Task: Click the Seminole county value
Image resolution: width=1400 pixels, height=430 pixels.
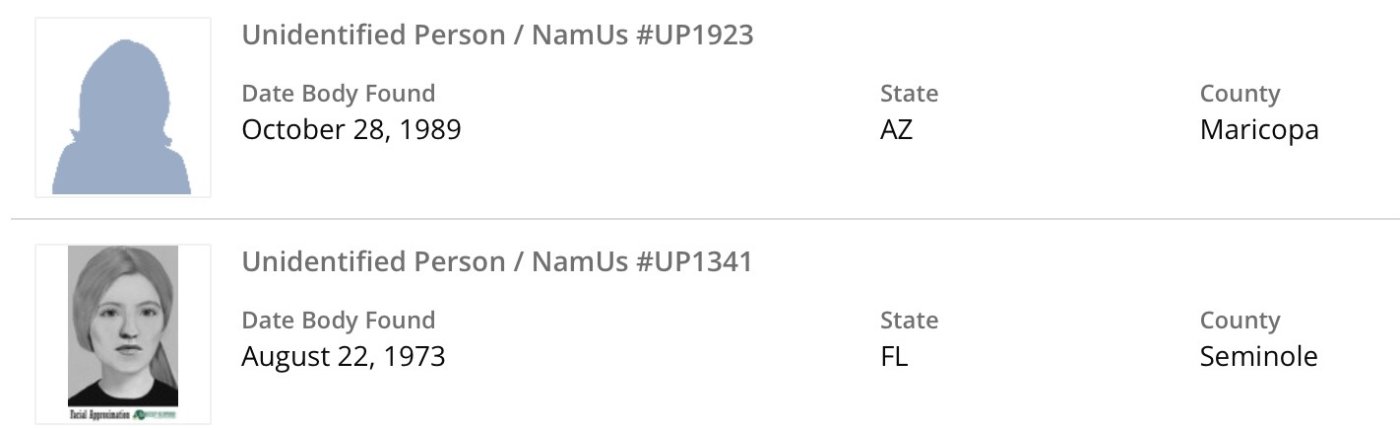Action: pyautogui.click(x=1258, y=356)
